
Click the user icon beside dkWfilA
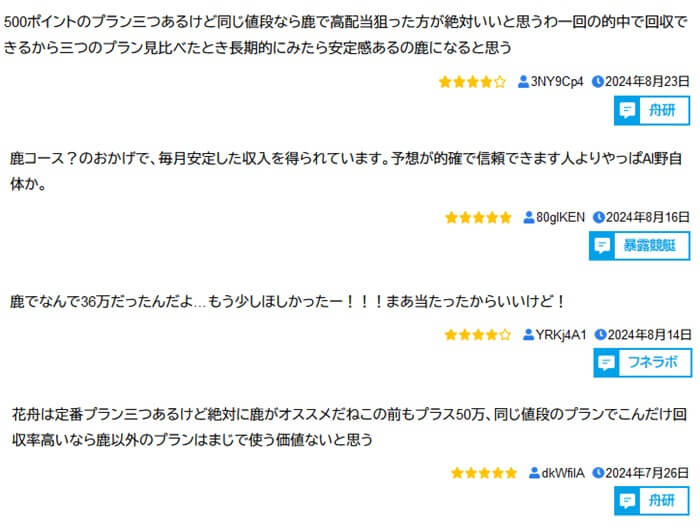point(534,472)
